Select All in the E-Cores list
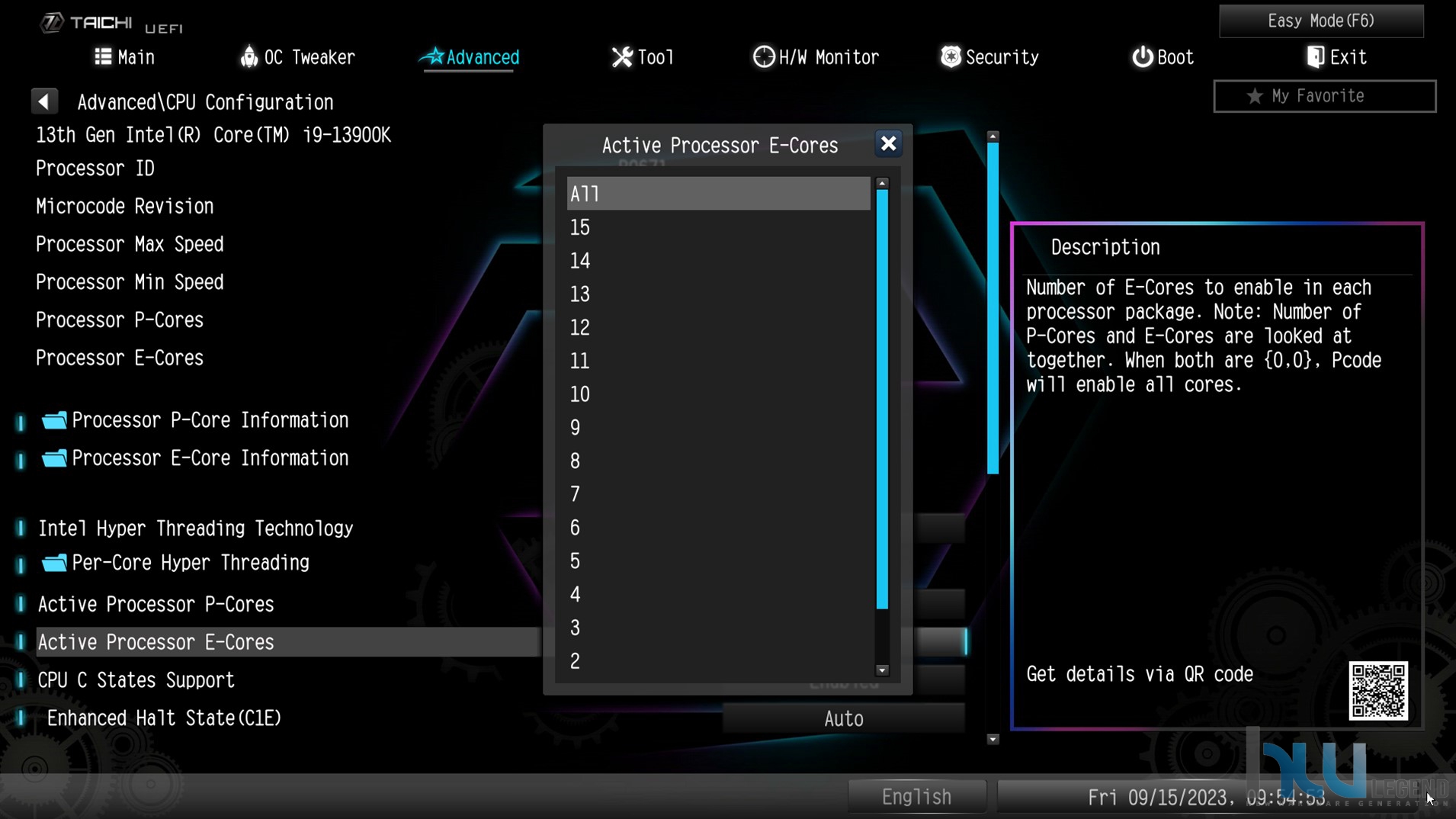Viewport: 1456px width, 819px height. pyautogui.click(x=718, y=194)
